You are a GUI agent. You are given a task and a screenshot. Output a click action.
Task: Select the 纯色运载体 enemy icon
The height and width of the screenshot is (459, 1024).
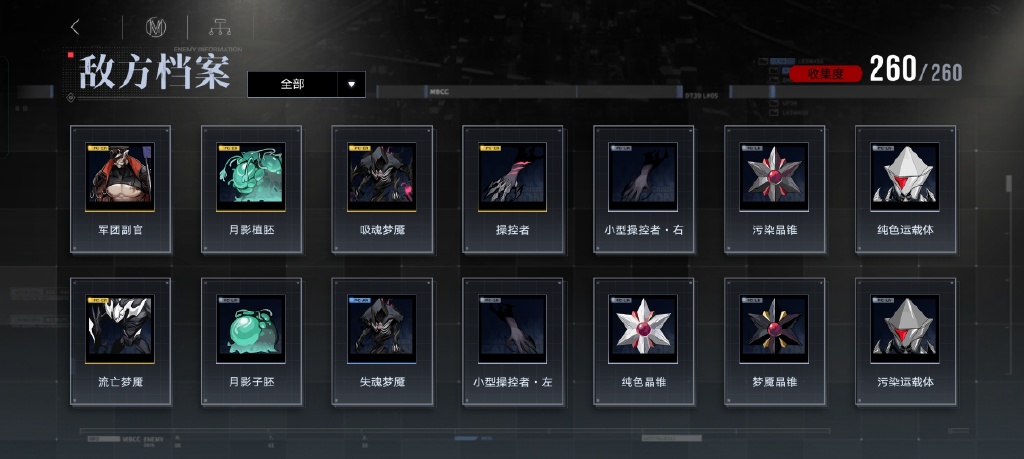click(x=905, y=177)
